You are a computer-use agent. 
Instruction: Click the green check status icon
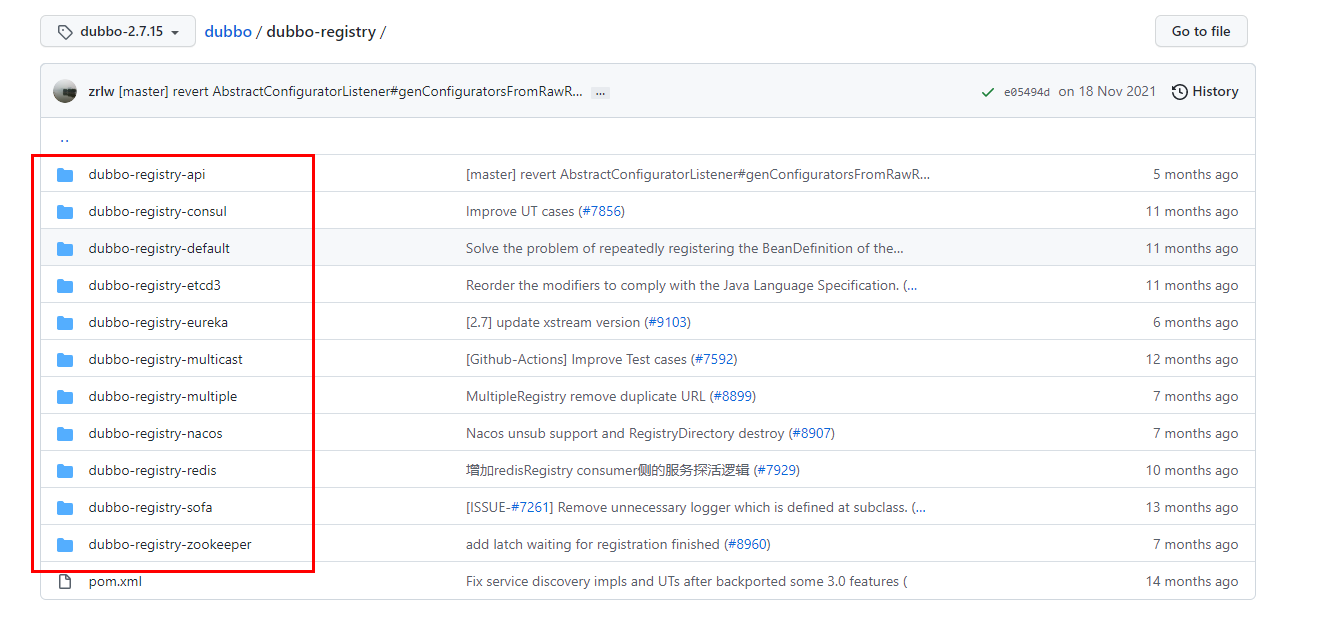988,92
